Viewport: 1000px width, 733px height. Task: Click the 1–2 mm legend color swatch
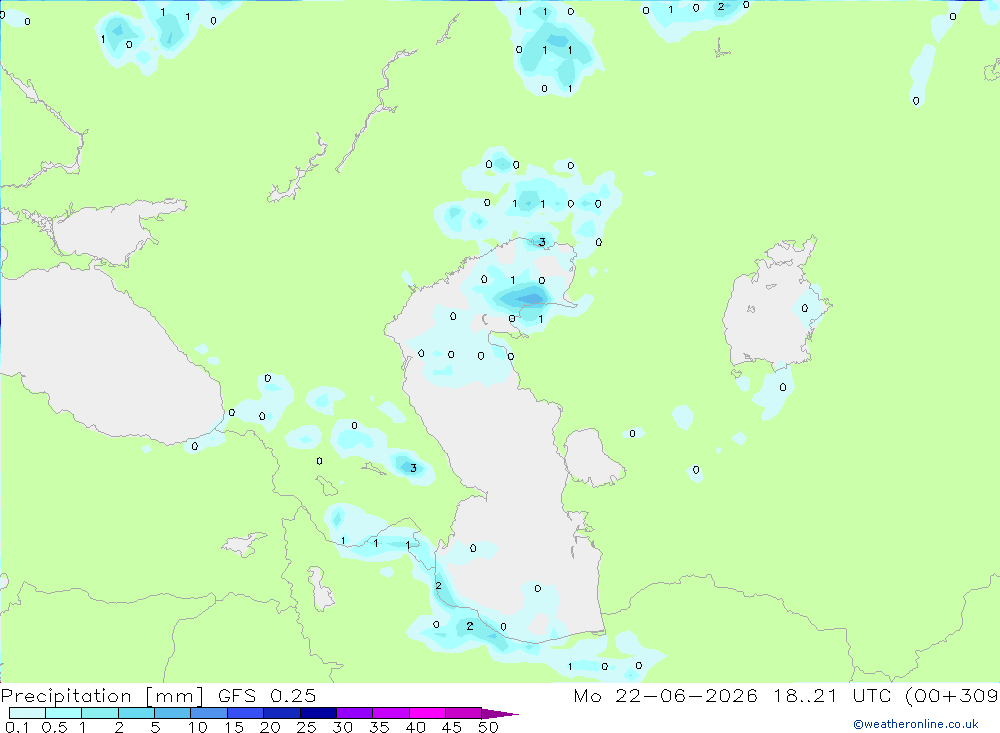tap(99, 713)
